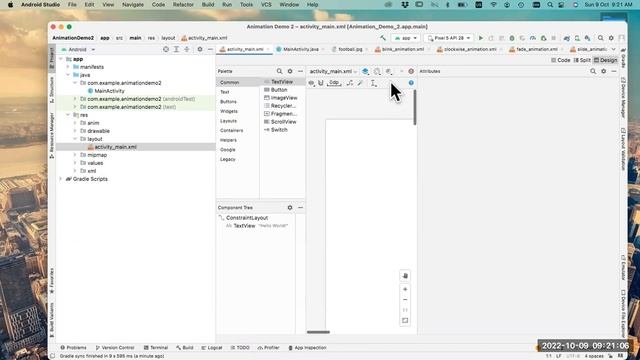This screenshot has width=640, height=360.
Task: Toggle View Options eye icon in design toolbar
Action: click(x=311, y=83)
